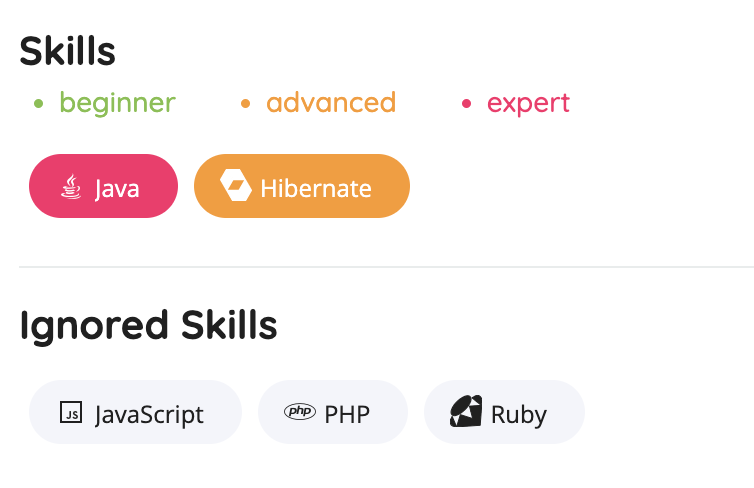Viewport: 754px width, 488px height.
Task: Select the Java skill label text
Action: pos(117,188)
